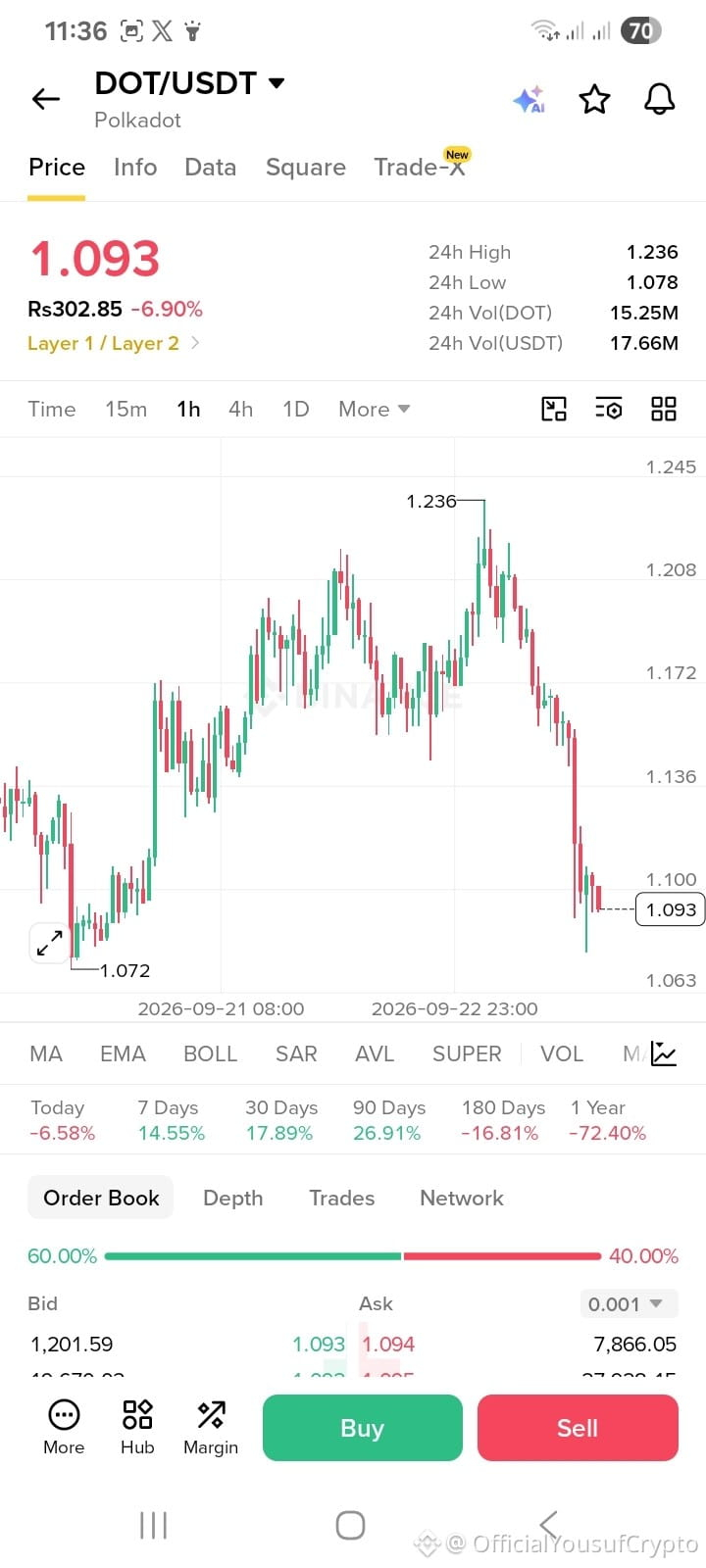The image size is (706, 1568).
Task: Open indicator chart settings icon
Action: point(664,1053)
